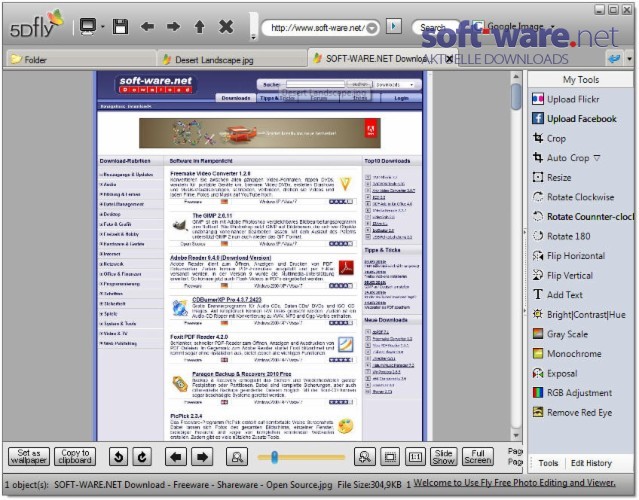The image size is (639, 500).
Task: Open the Add Text tool
Action: point(557,295)
